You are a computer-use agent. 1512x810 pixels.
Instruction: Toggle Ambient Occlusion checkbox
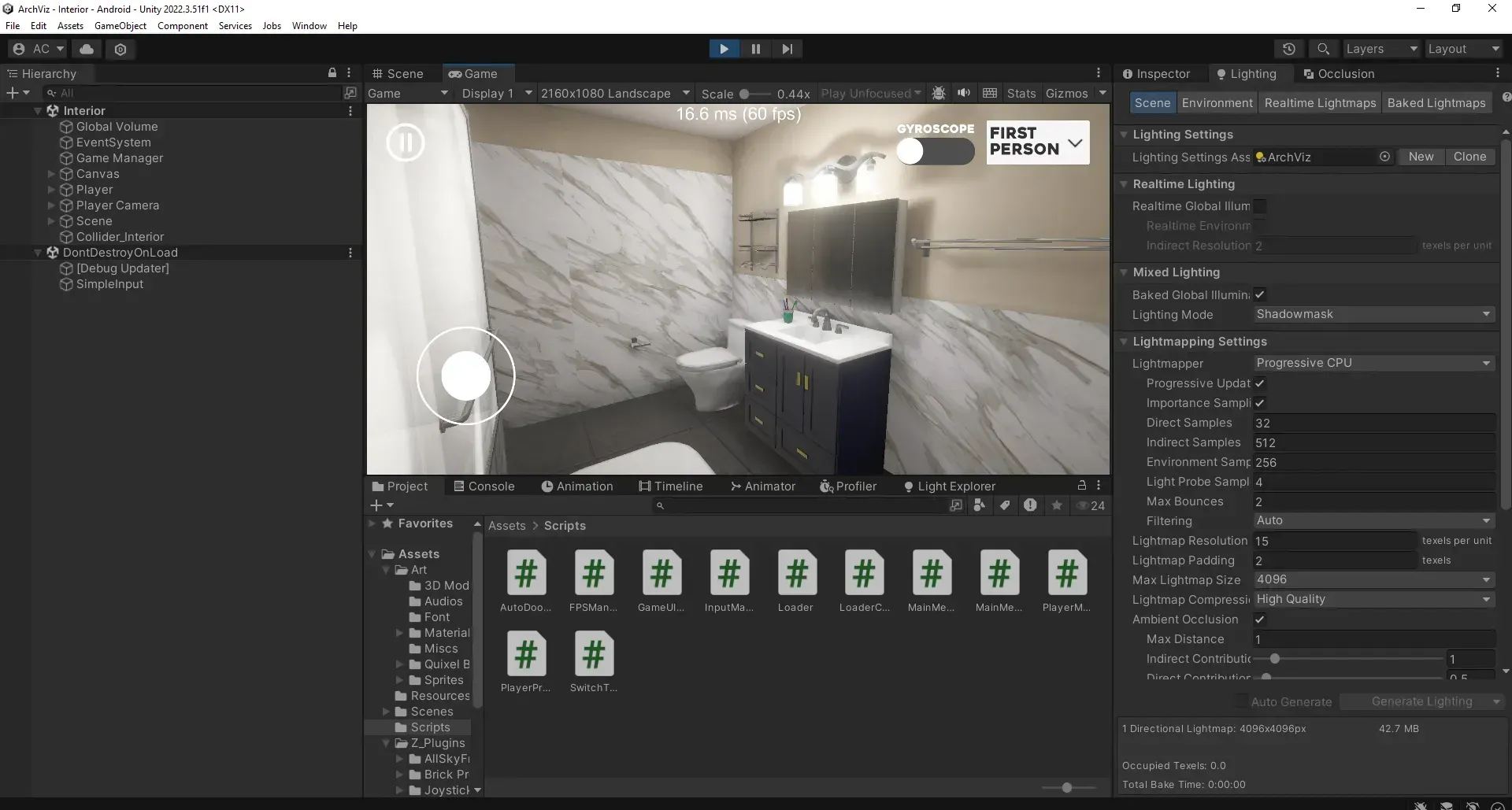[1260, 620]
